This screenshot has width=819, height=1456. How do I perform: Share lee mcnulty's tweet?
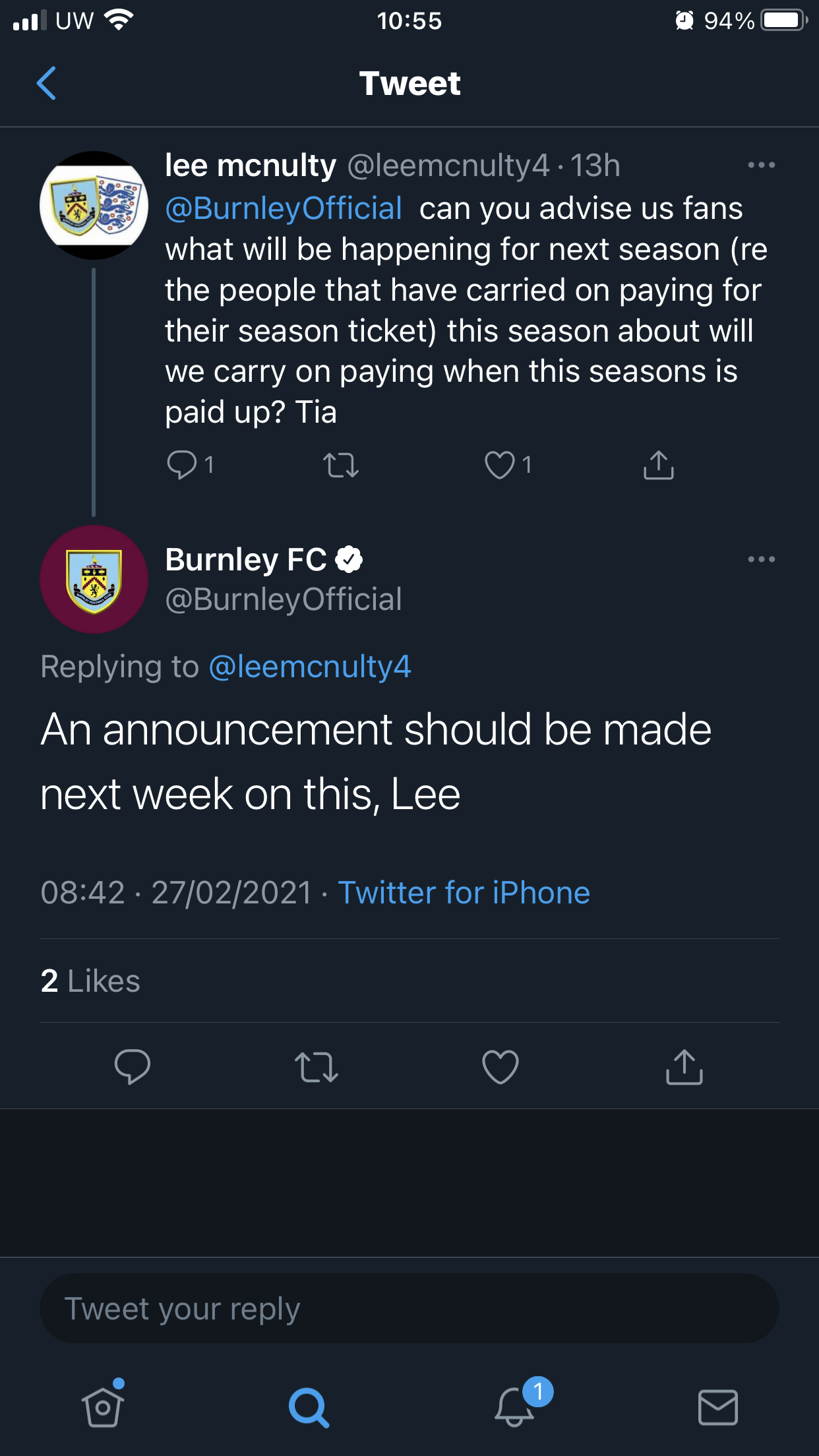pyautogui.click(x=658, y=464)
